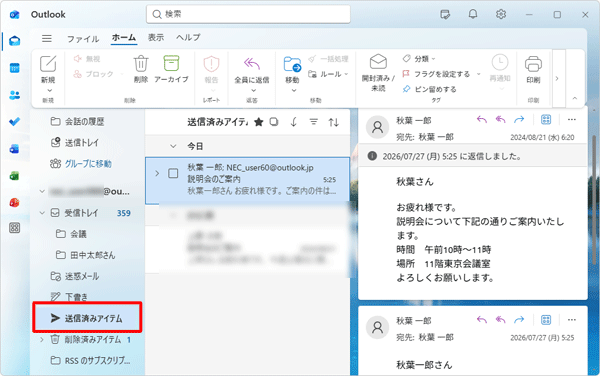The width and height of the screenshot is (600, 376).
Task: Click the 返信しました info banner
Action: (473, 156)
